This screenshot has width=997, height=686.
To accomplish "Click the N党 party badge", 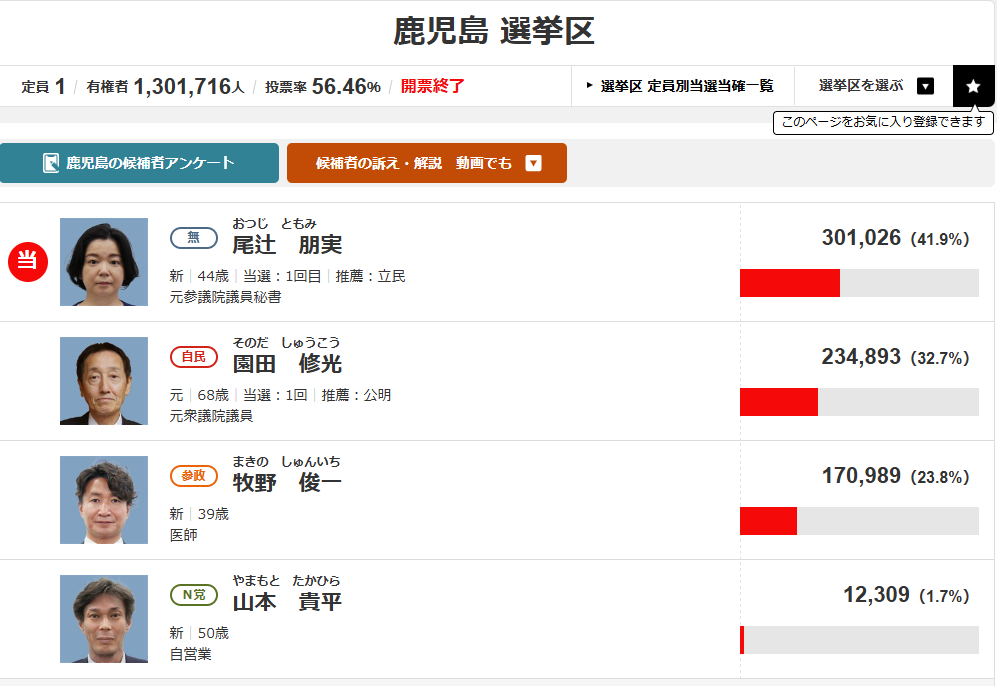I will [194, 594].
